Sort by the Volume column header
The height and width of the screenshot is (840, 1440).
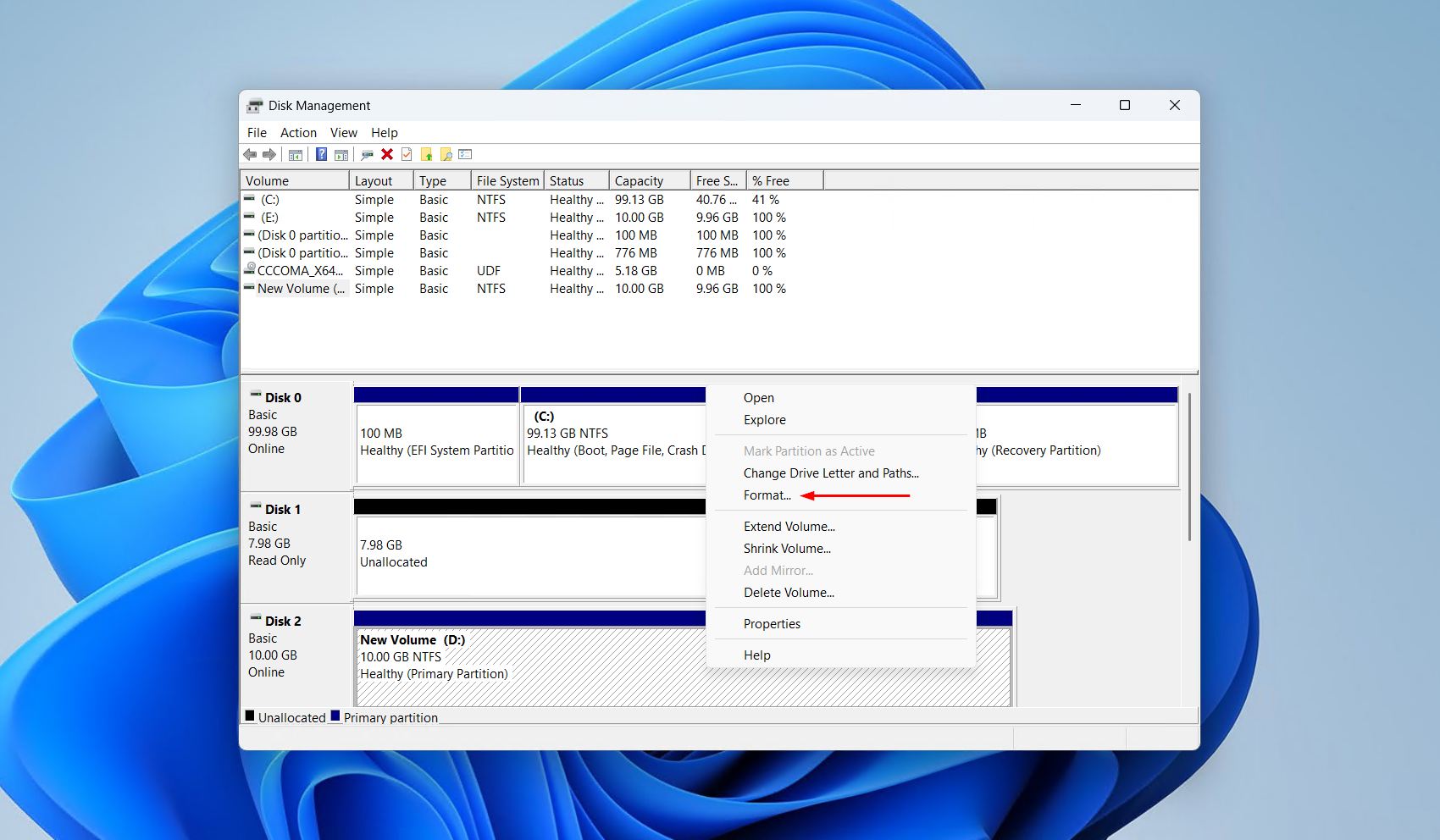(295, 180)
